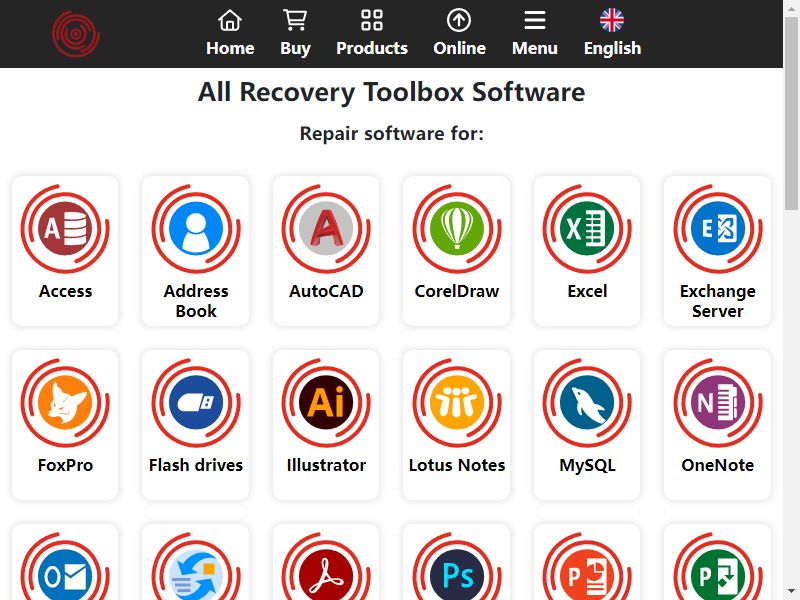Select the Outlook envelope icon
Viewport: 800px width, 600px height.
(x=65, y=566)
